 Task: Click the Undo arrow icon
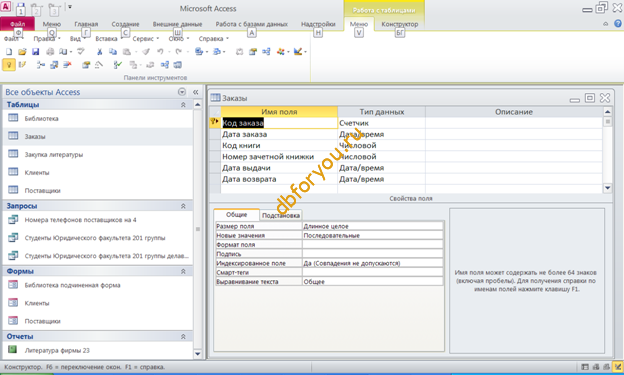coord(160,52)
